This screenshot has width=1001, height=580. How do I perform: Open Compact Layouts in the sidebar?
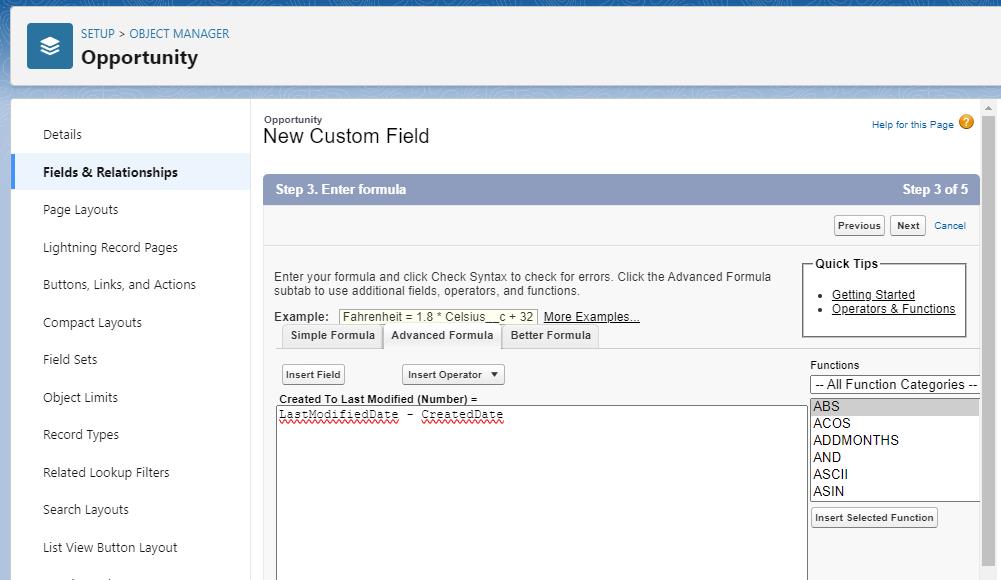tap(91, 322)
